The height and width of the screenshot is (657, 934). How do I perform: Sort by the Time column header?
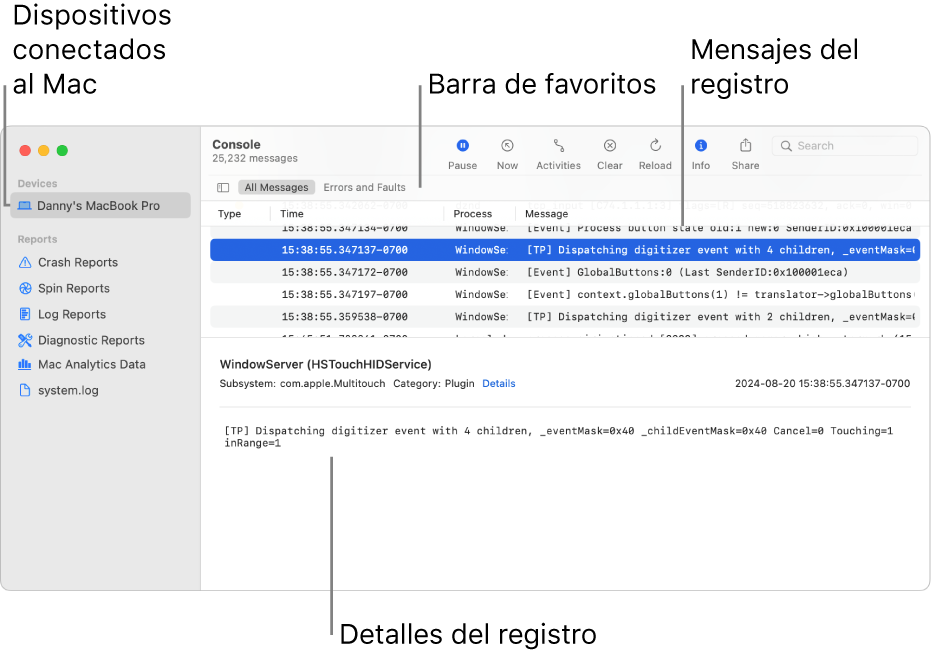click(x=292, y=214)
